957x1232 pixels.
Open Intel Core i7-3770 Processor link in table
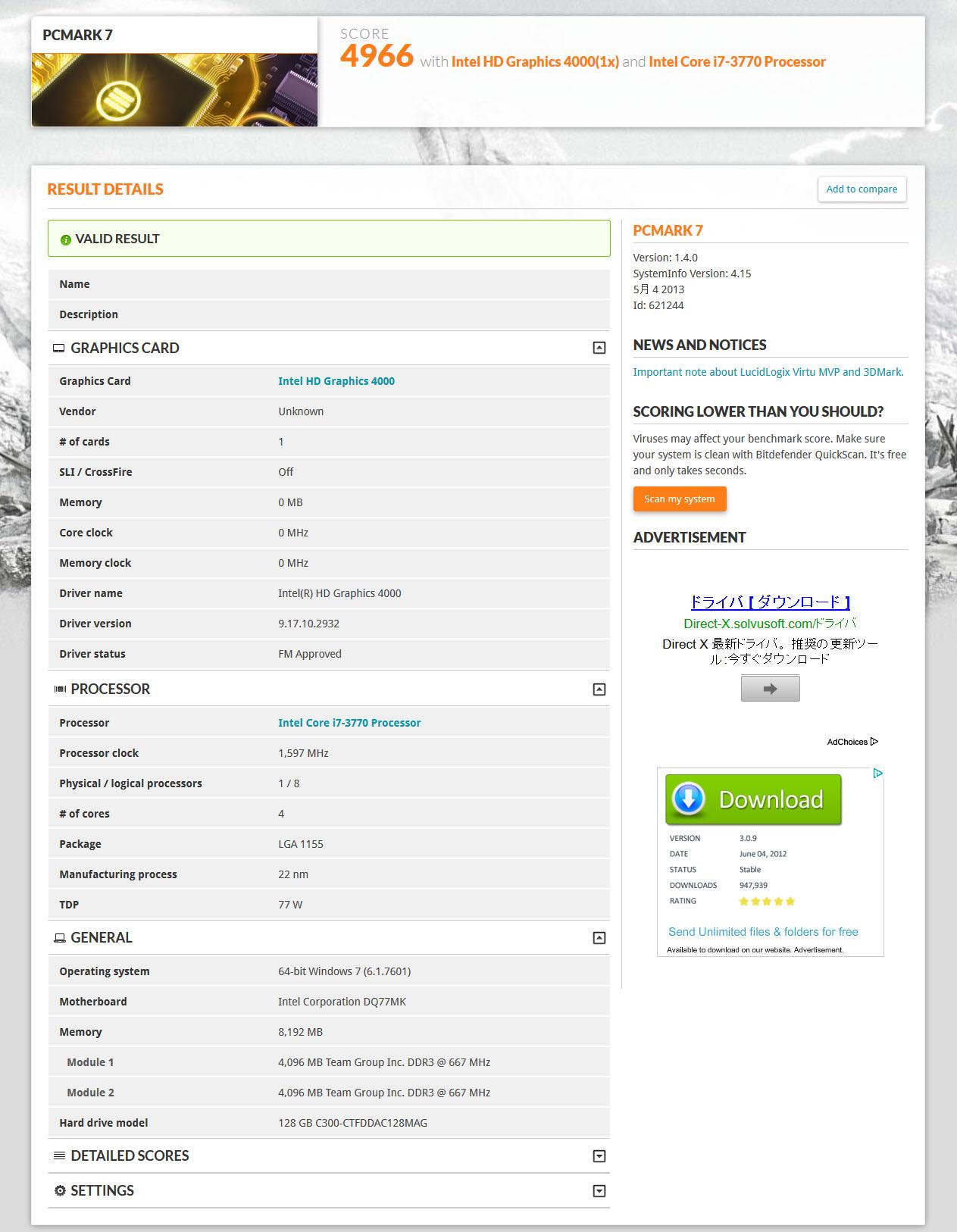pos(349,723)
